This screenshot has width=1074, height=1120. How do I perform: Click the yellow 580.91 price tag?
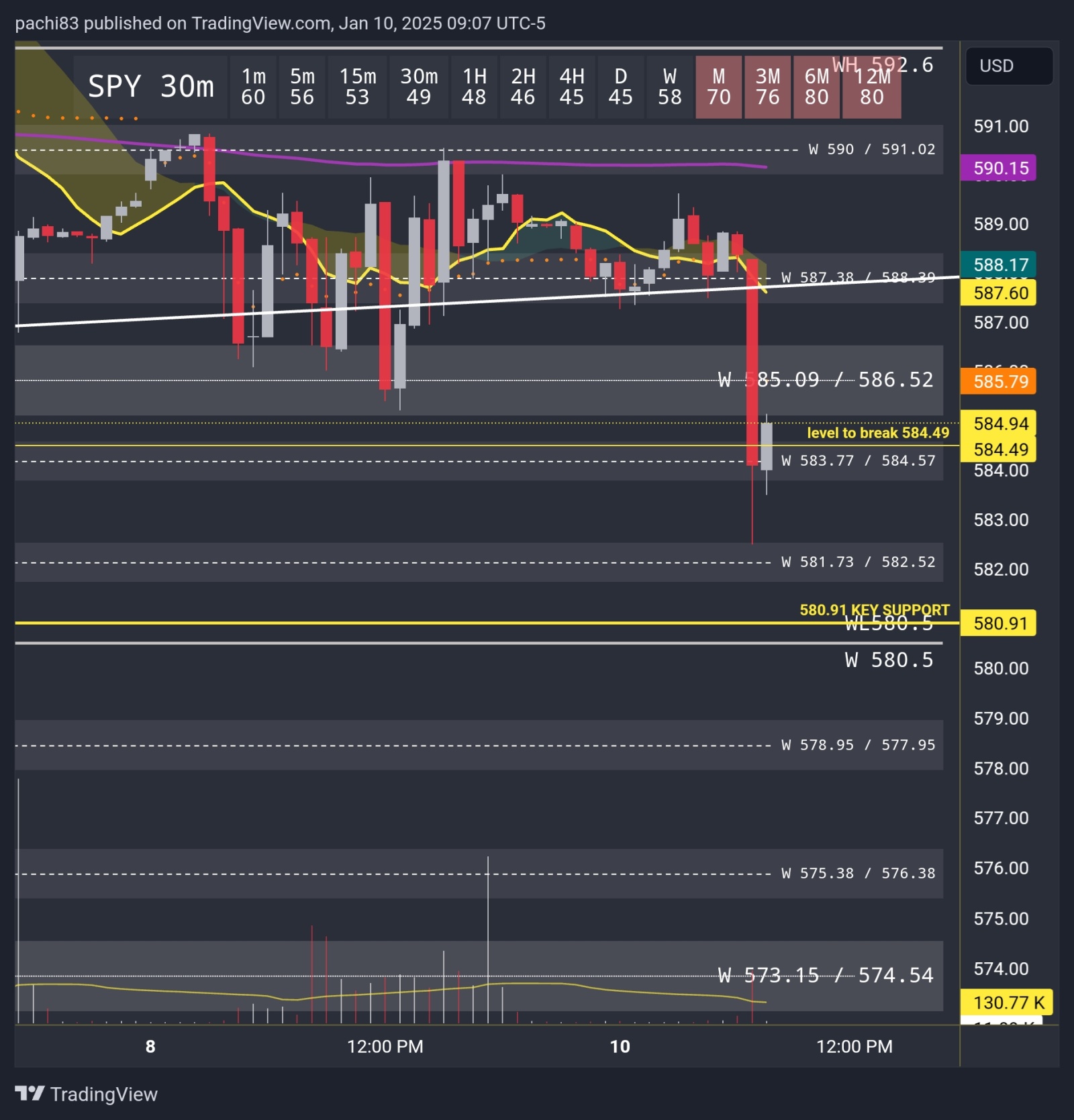[x=998, y=623]
